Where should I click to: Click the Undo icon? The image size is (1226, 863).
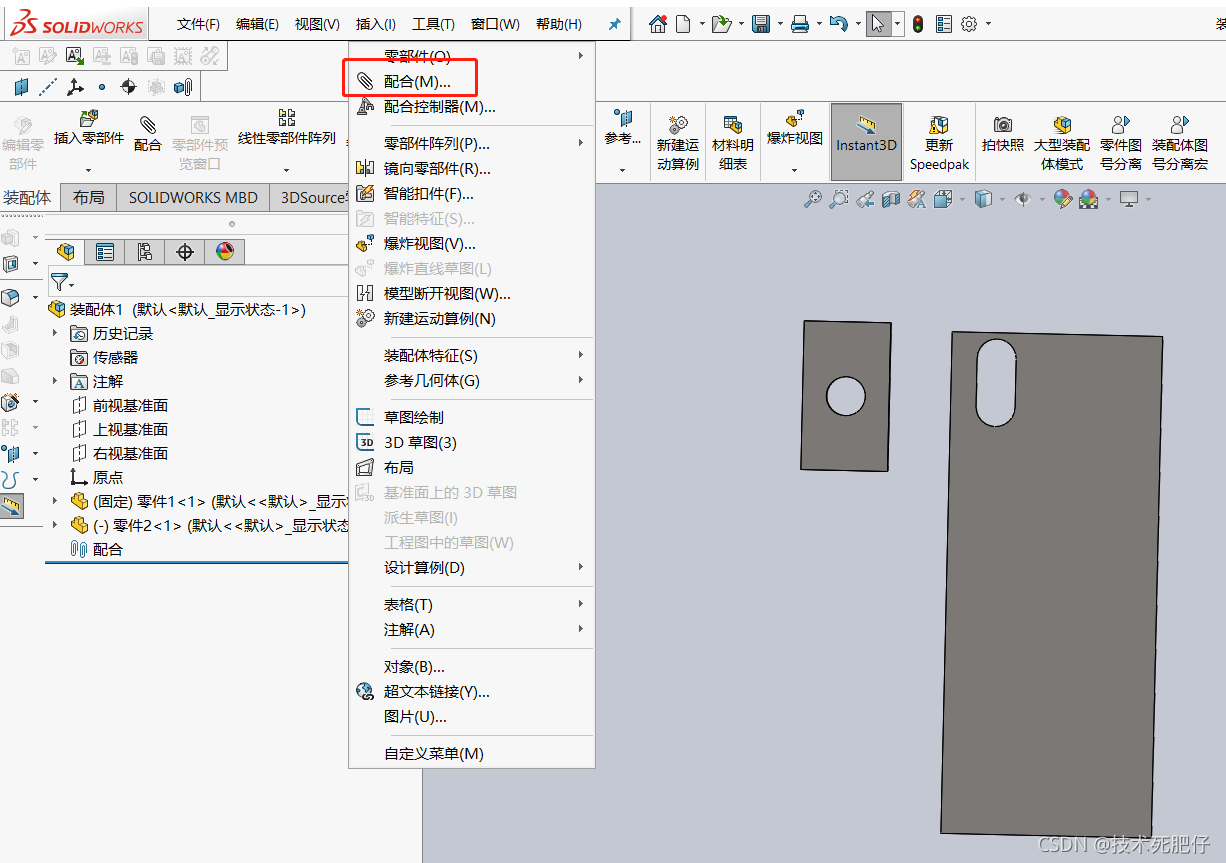tap(839, 24)
